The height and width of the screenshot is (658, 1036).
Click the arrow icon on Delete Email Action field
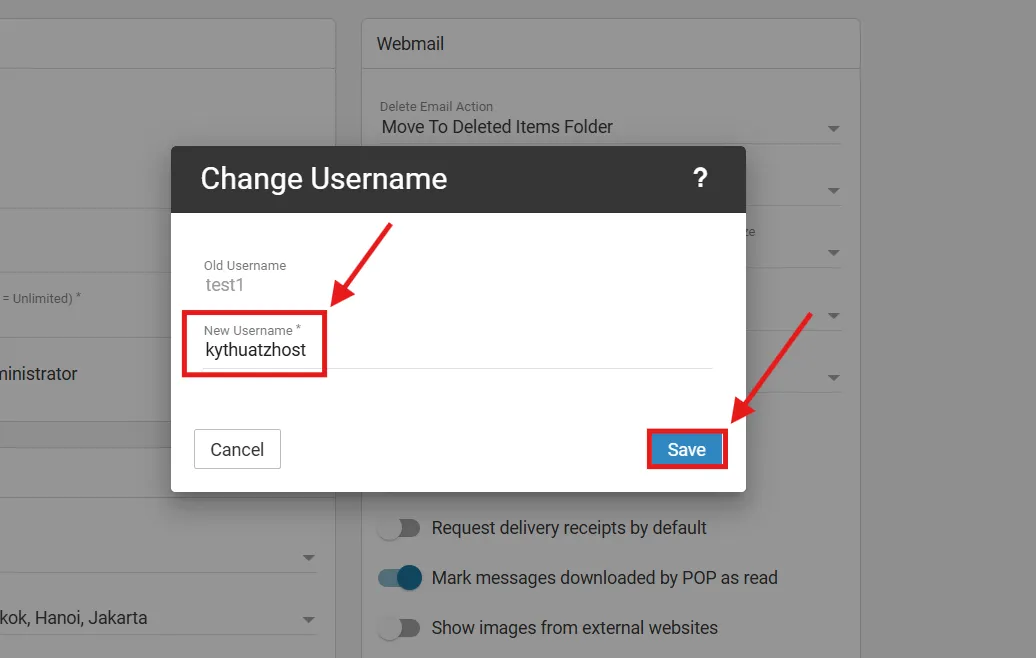point(833,128)
